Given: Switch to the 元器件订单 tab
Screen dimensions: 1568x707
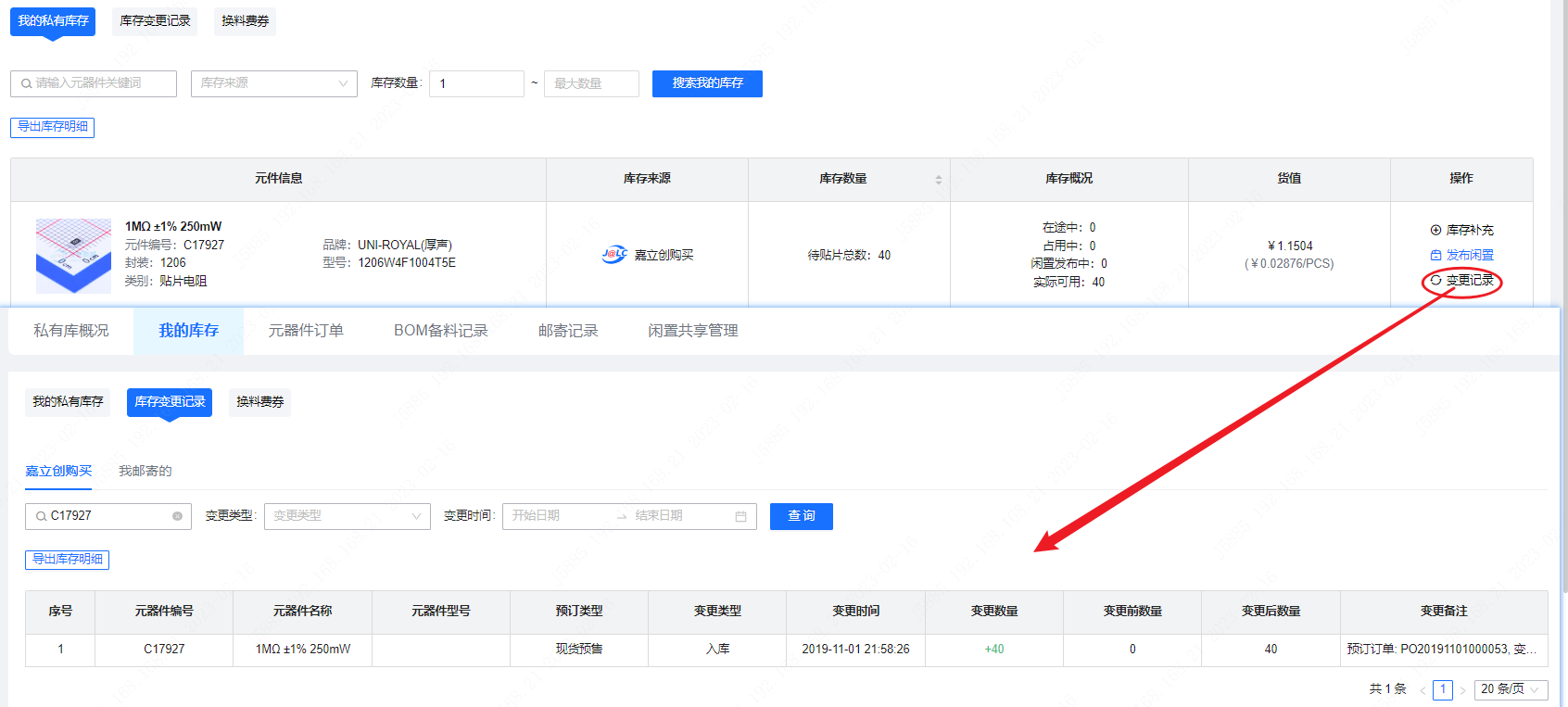Looking at the screenshot, I should coord(306,331).
